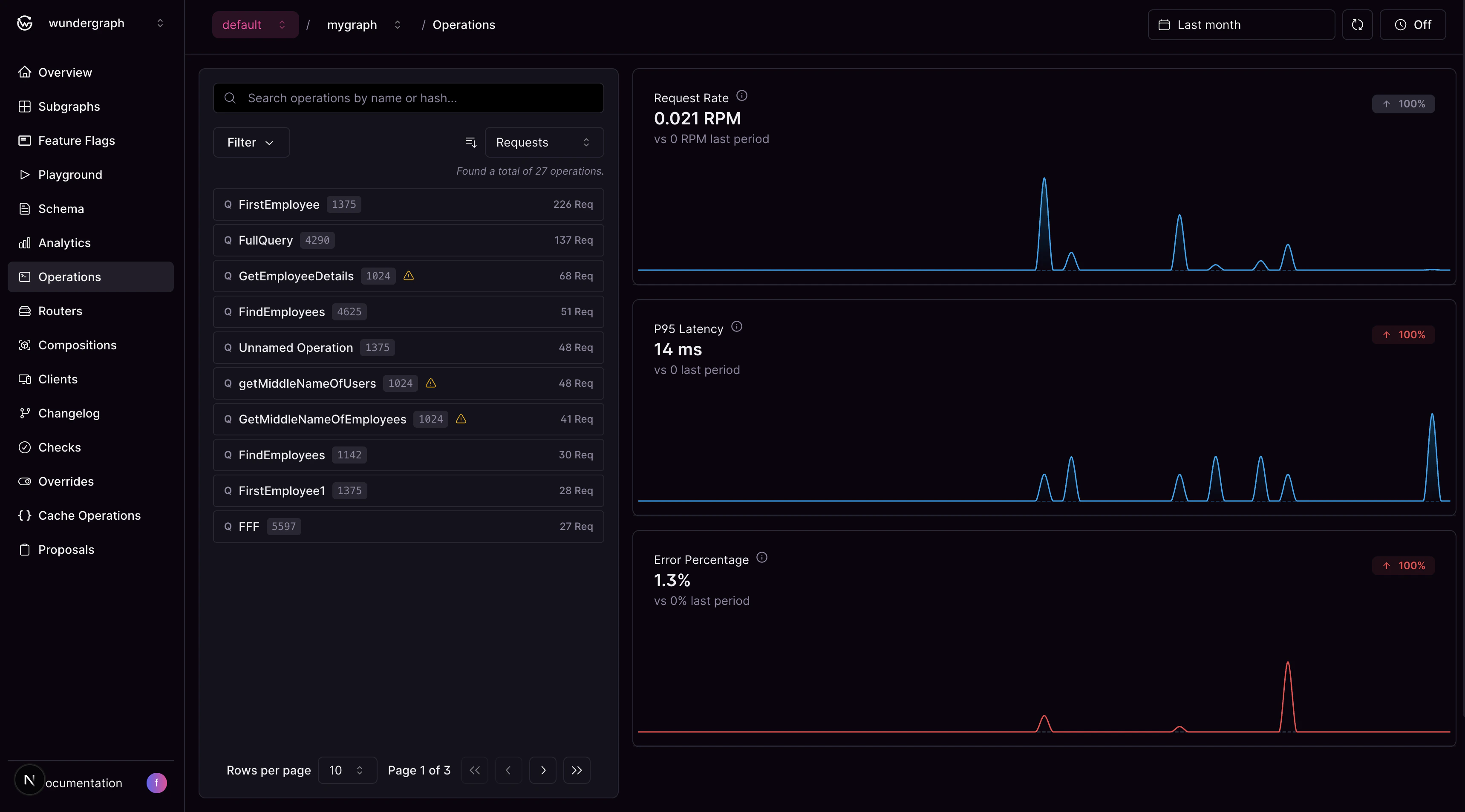Open the Filter dropdown

tap(251, 142)
